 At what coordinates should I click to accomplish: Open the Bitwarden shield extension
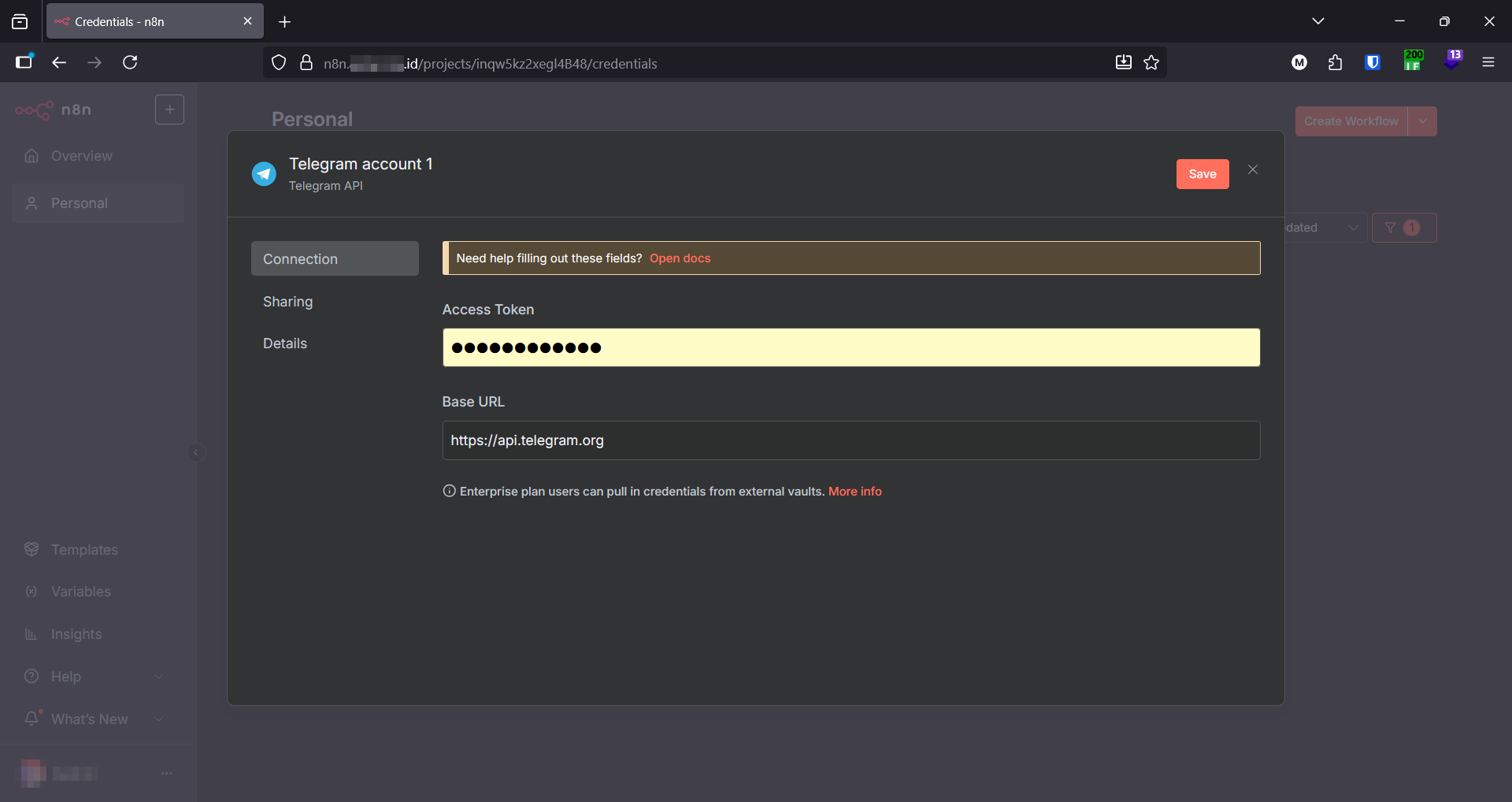pos(1372,63)
